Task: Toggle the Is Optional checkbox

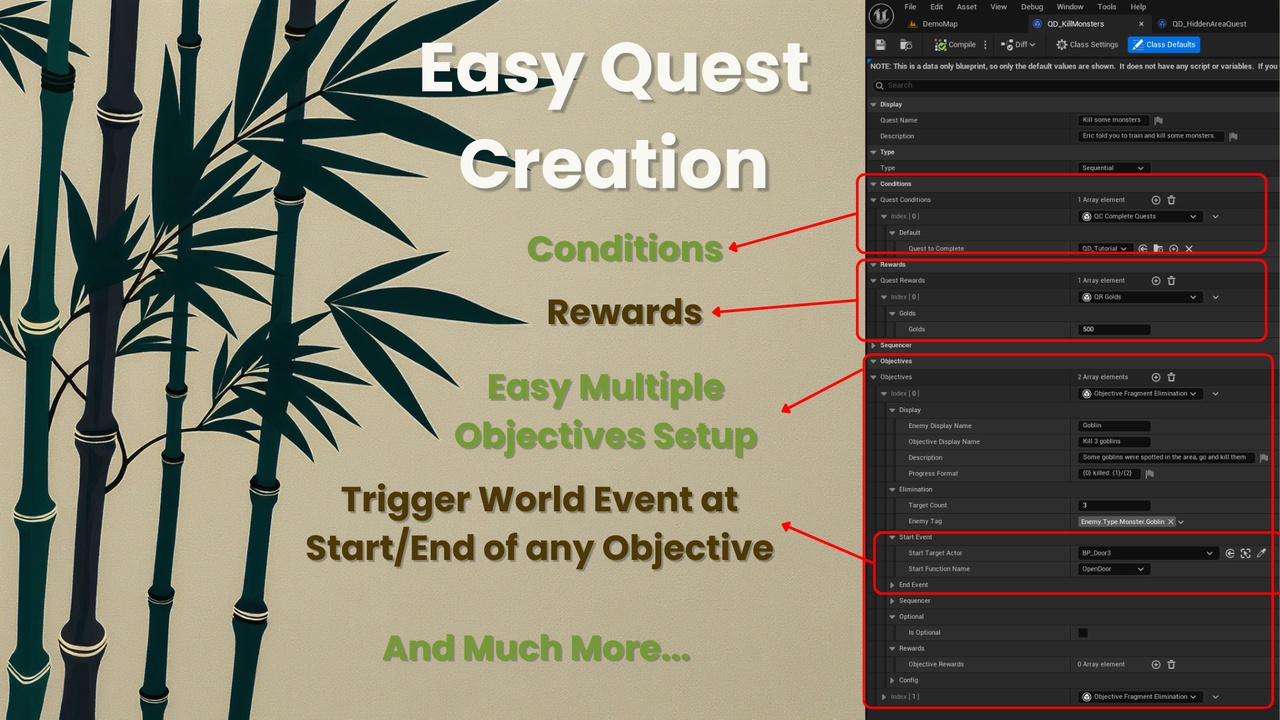Action: point(1083,633)
